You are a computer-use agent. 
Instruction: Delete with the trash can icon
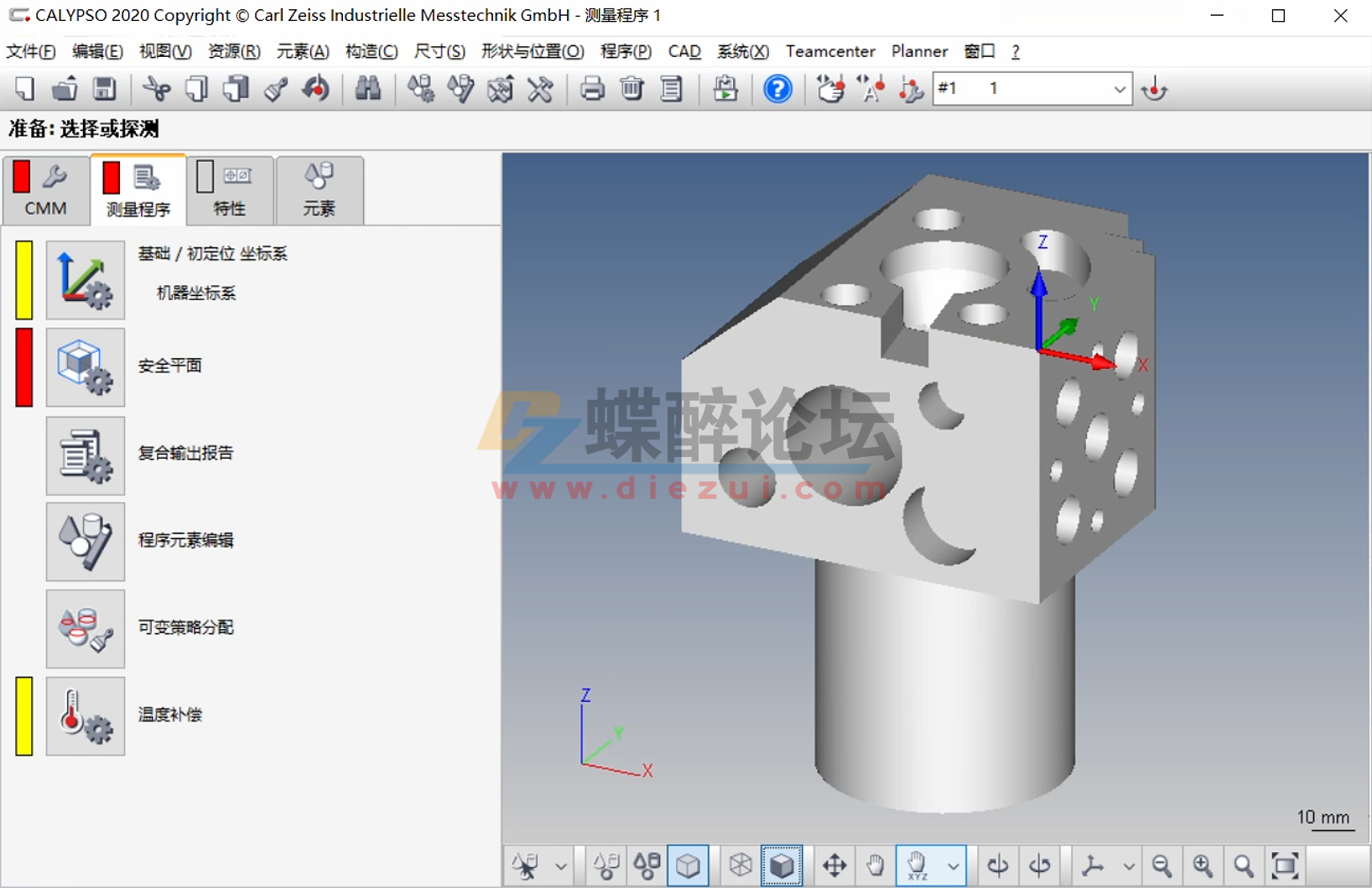pyautogui.click(x=633, y=88)
